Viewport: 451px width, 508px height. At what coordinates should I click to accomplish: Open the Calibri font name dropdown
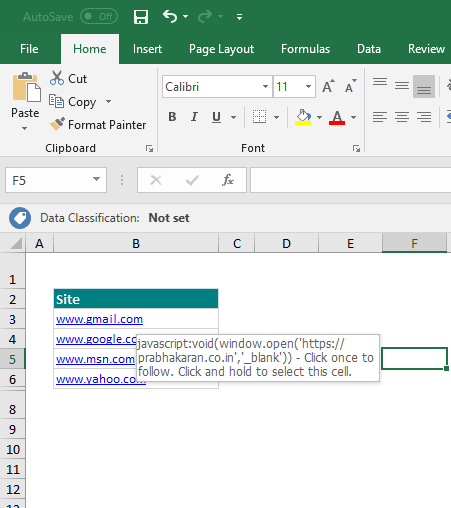point(265,87)
